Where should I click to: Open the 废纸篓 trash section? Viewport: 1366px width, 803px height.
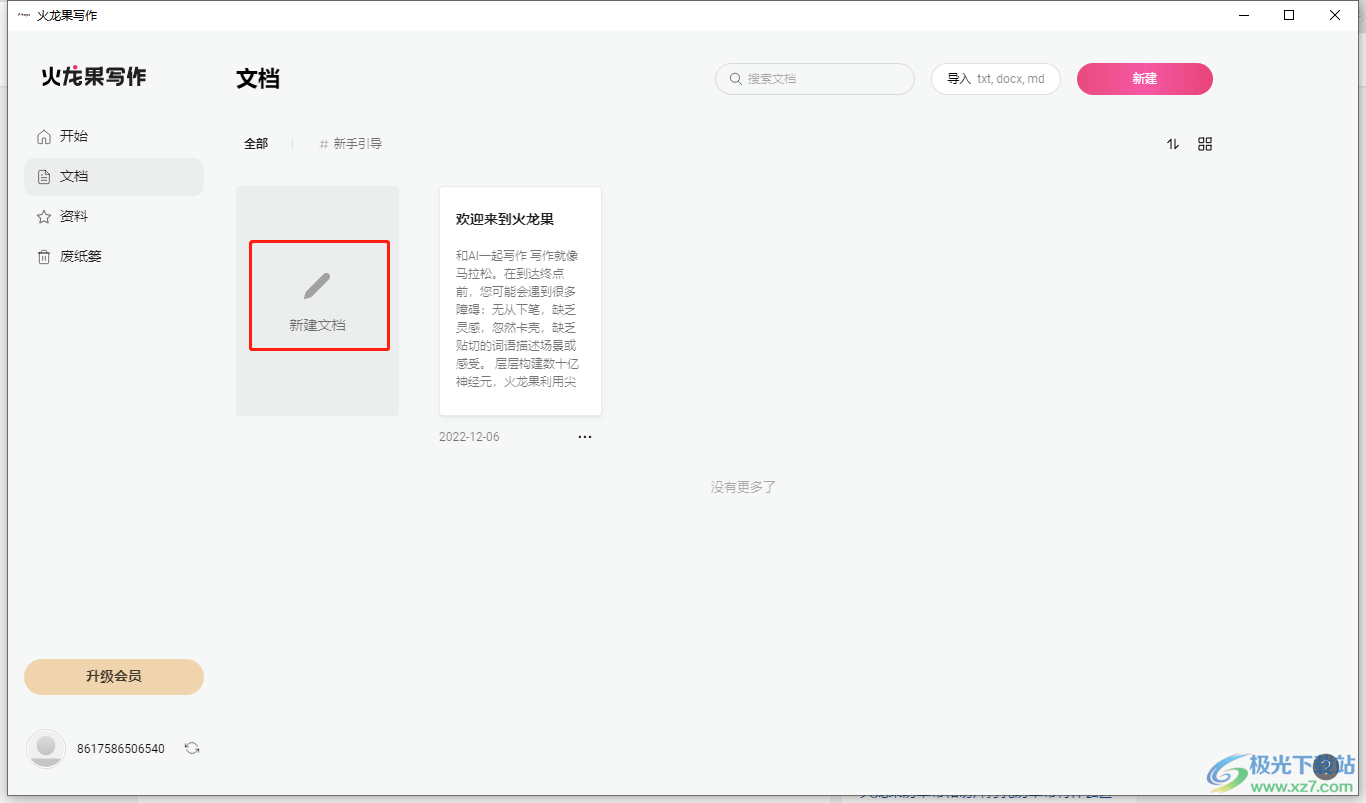[113, 256]
